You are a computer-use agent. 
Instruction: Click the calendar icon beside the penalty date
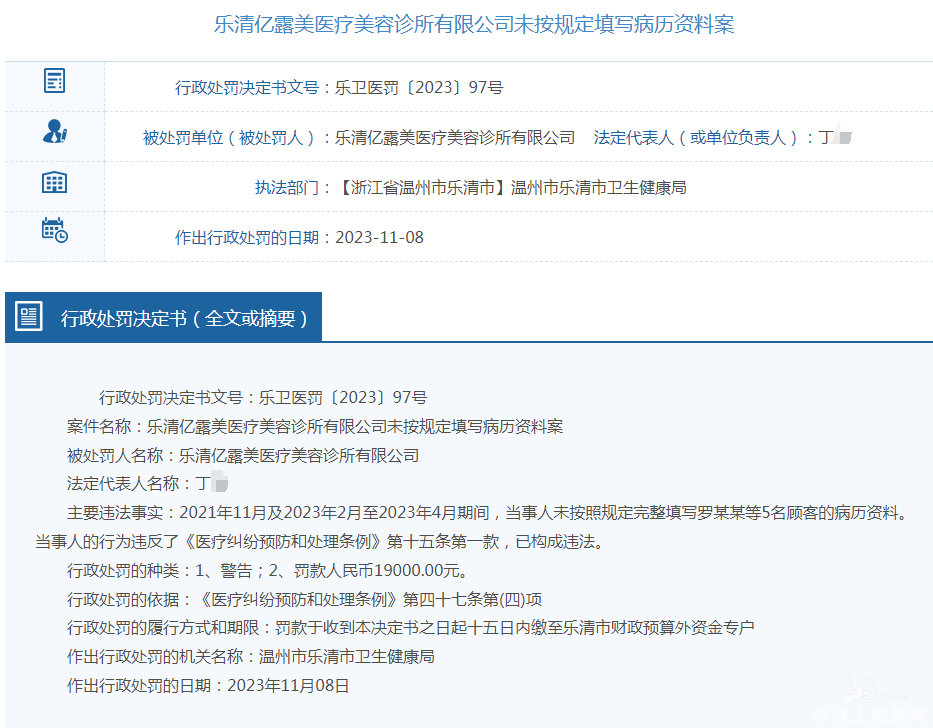coord(54,230)
